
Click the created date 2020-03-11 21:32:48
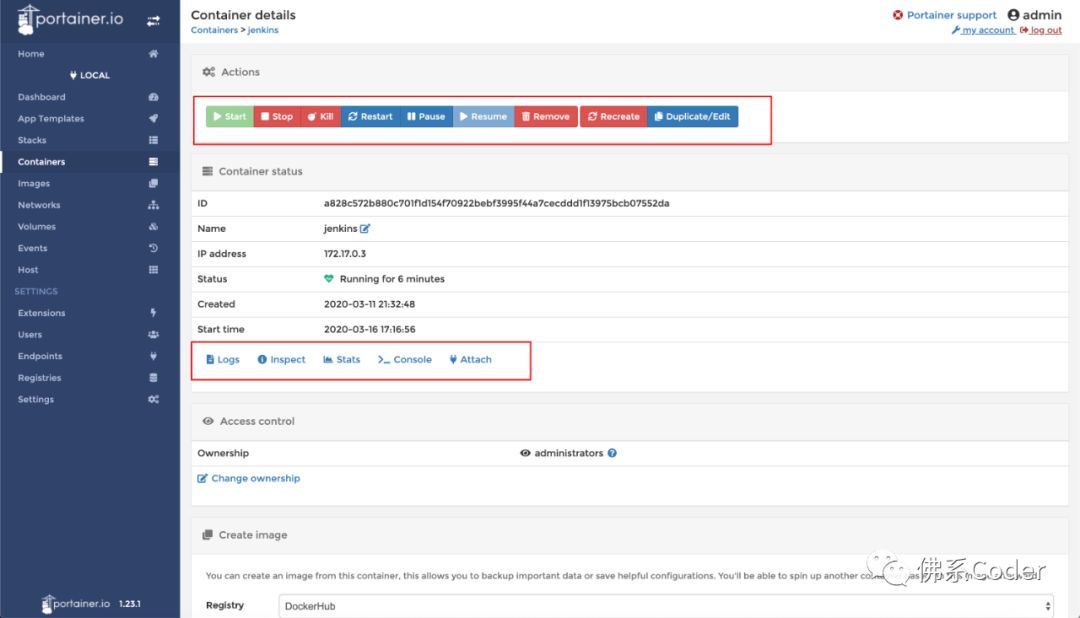[369, 304]
